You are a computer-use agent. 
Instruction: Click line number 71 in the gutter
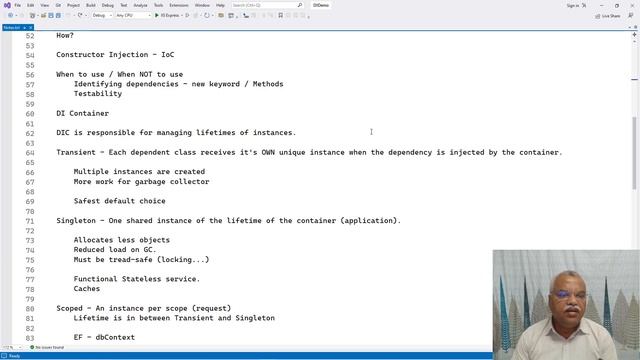point(30,221)
